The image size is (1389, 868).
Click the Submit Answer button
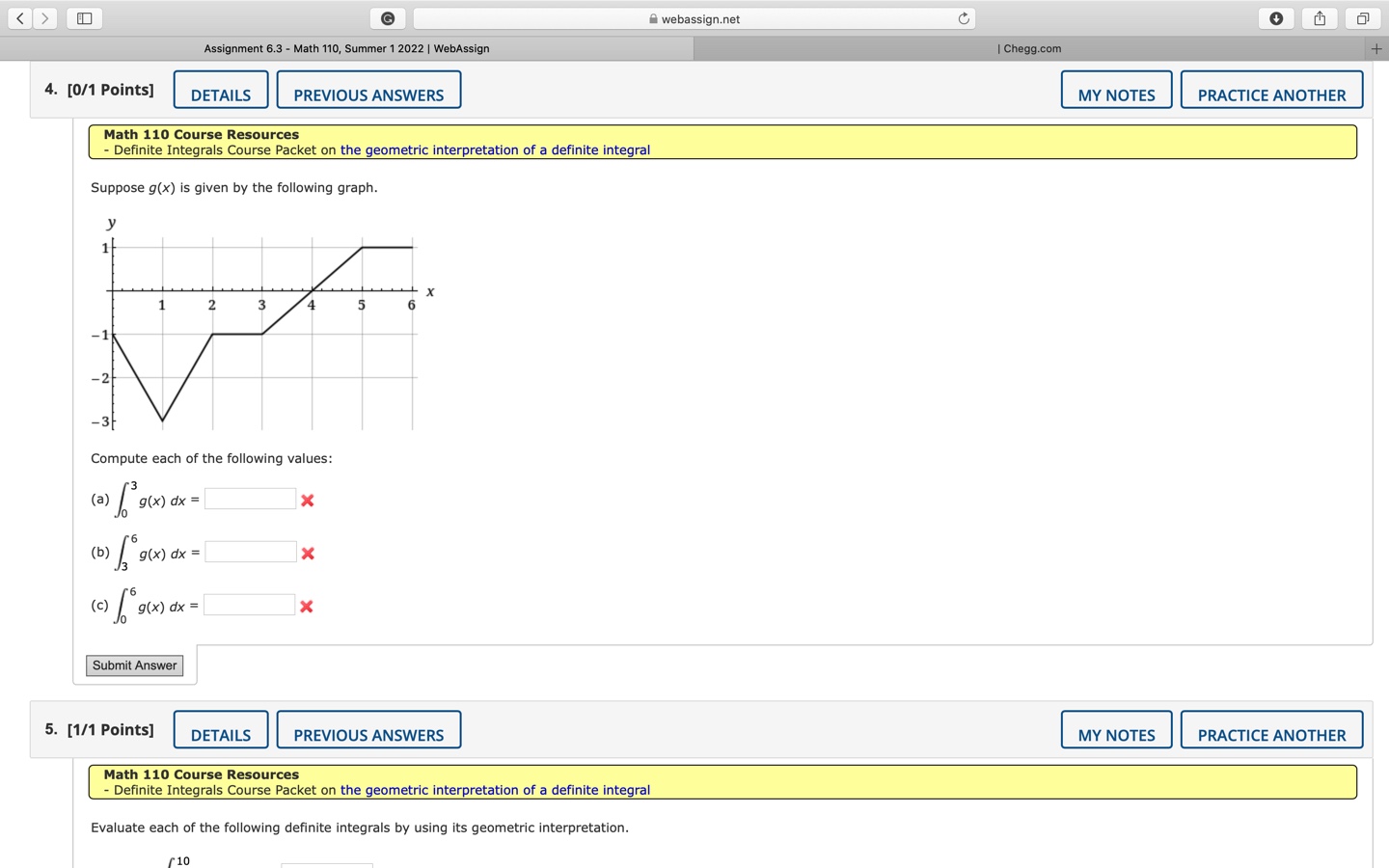[134, 665]
